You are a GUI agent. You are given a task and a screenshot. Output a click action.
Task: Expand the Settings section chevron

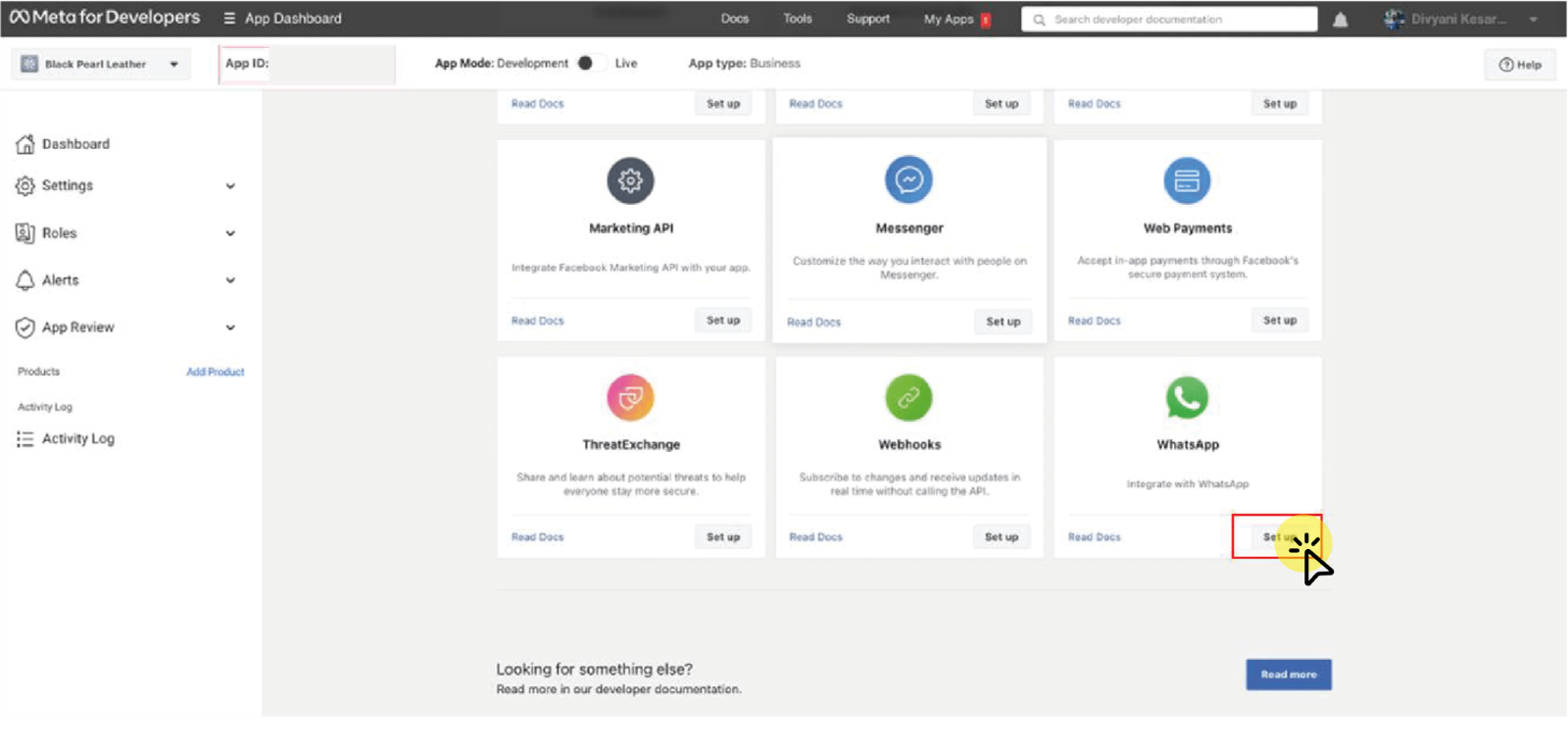click(230, 186)
